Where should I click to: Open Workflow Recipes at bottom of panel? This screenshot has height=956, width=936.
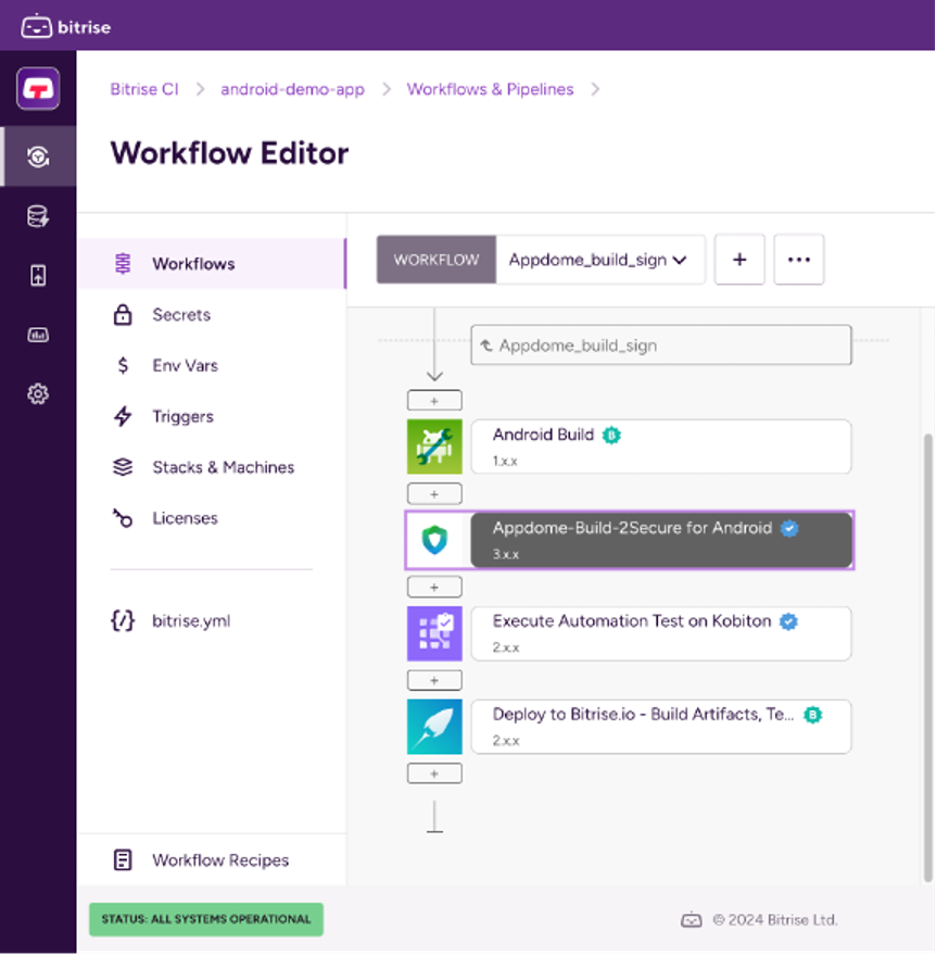point(219,860)
